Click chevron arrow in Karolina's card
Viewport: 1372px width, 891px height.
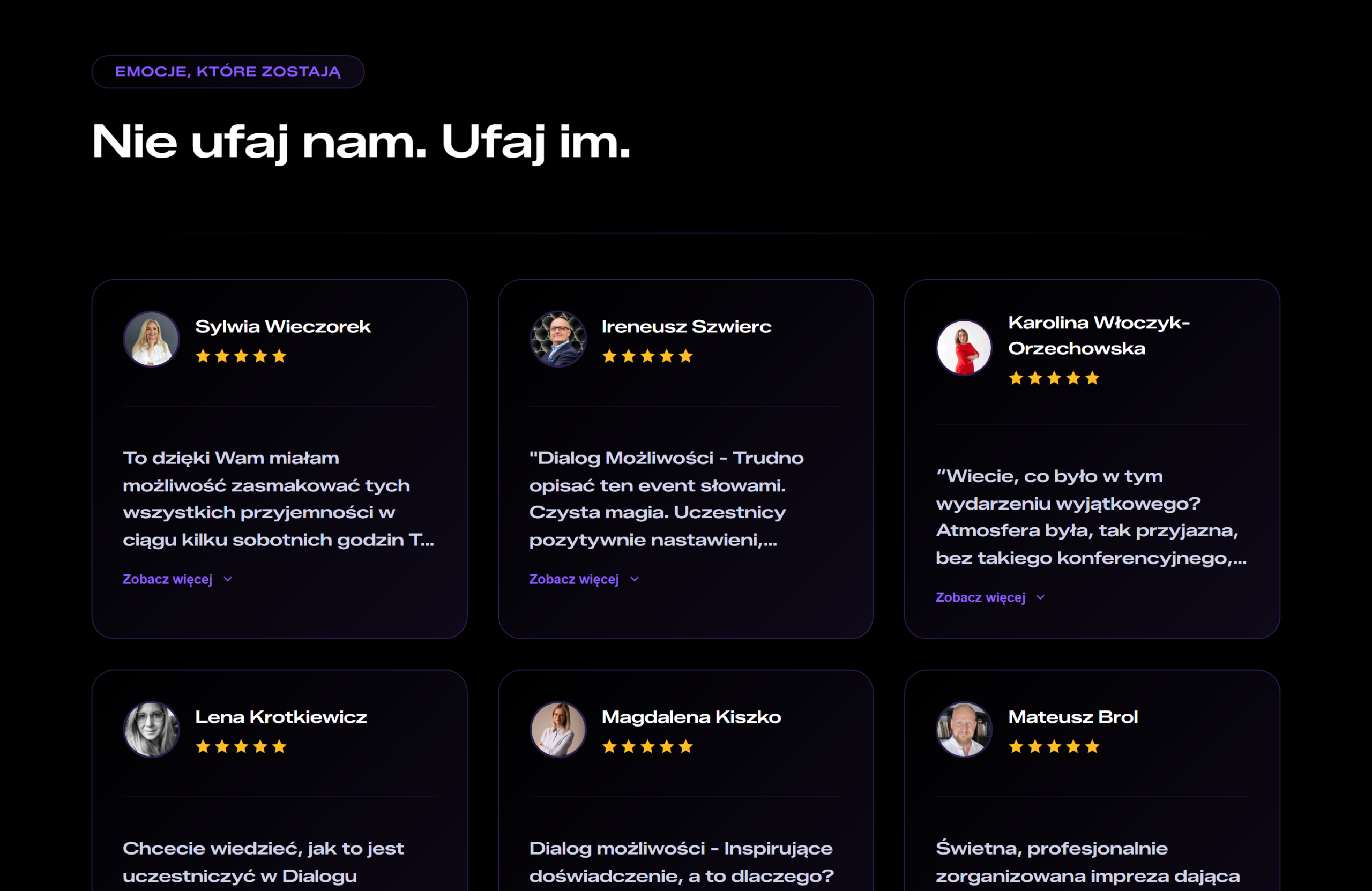(x=1040, y=597)
